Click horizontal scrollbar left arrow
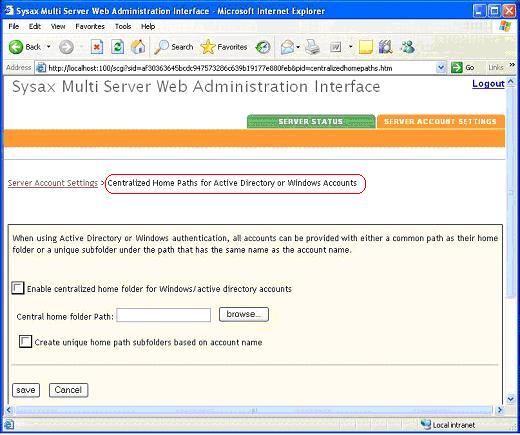 (9, 410)
